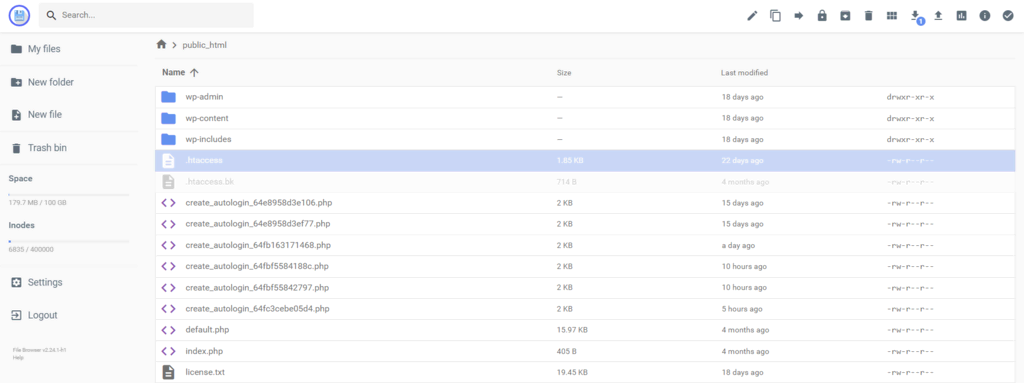Viewport: 1024px width, 383px height.
Task: Switch view with the grid icon
Action: (x=891, y=16)
